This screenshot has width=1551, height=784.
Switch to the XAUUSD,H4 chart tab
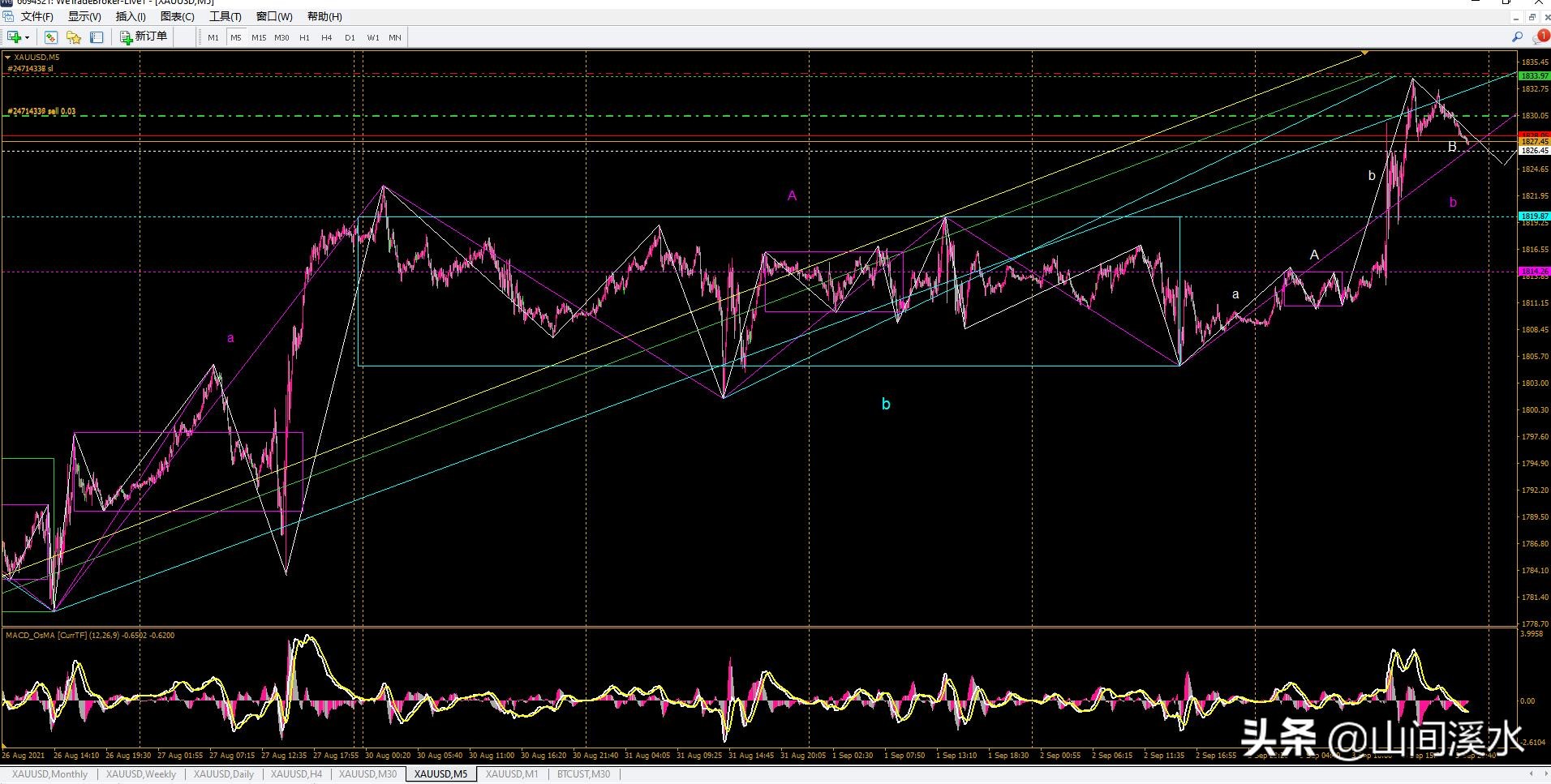coord(297,774)
